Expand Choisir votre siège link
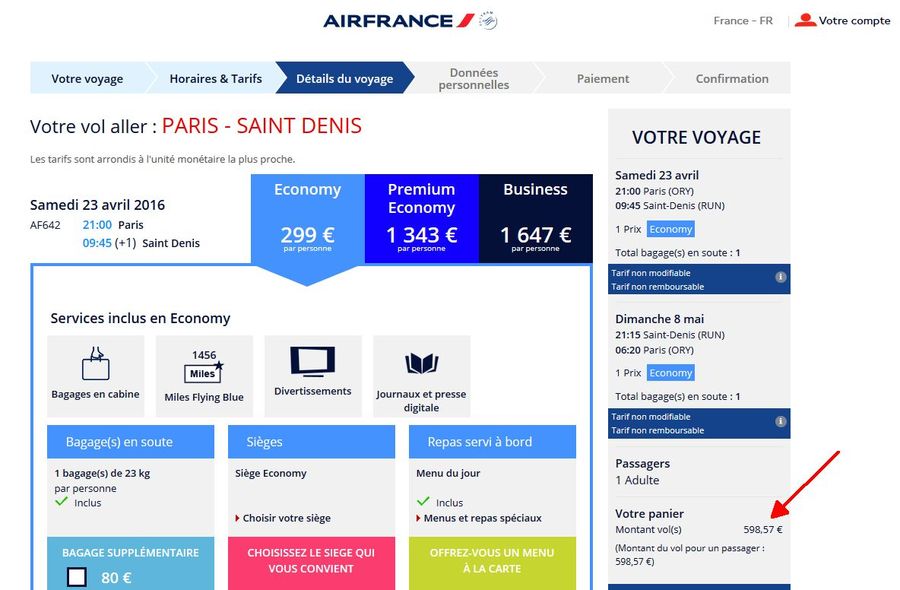 [283, 518]
